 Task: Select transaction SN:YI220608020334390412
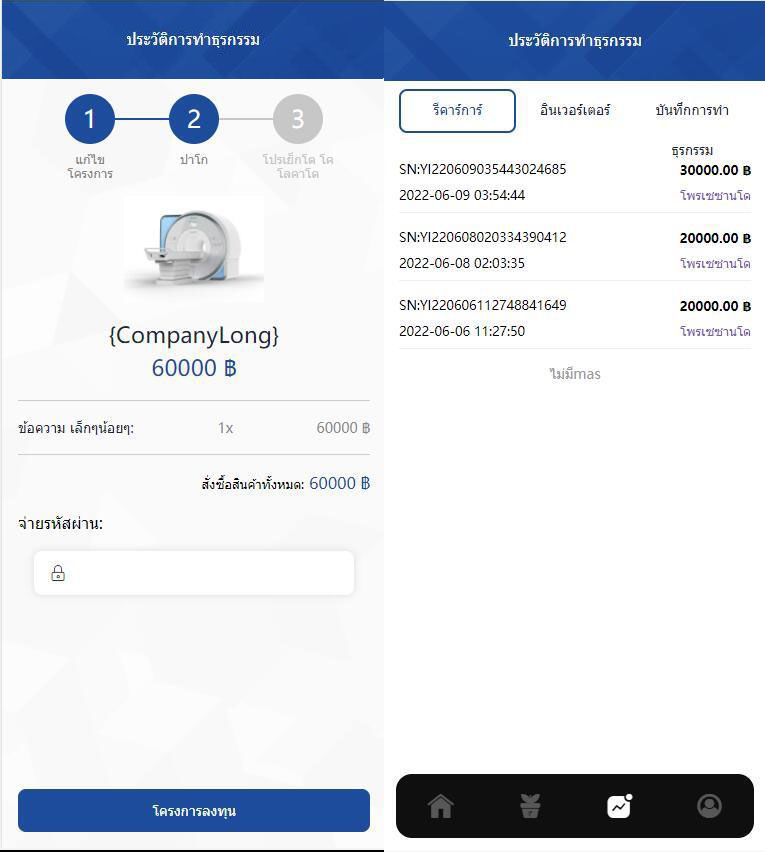pyautogui.click(x=482, y=237)
